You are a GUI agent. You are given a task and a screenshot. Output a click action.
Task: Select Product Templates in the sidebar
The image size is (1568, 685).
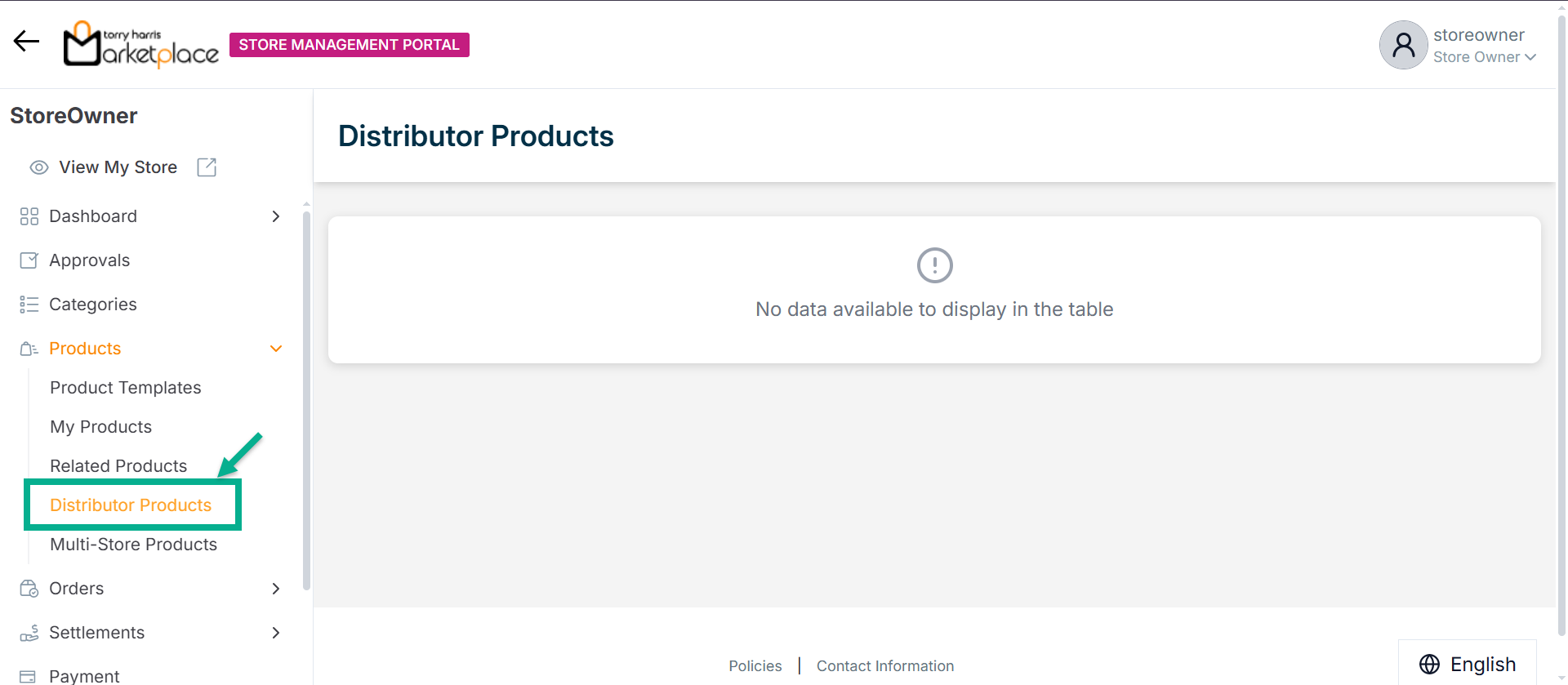coord(125,388)
